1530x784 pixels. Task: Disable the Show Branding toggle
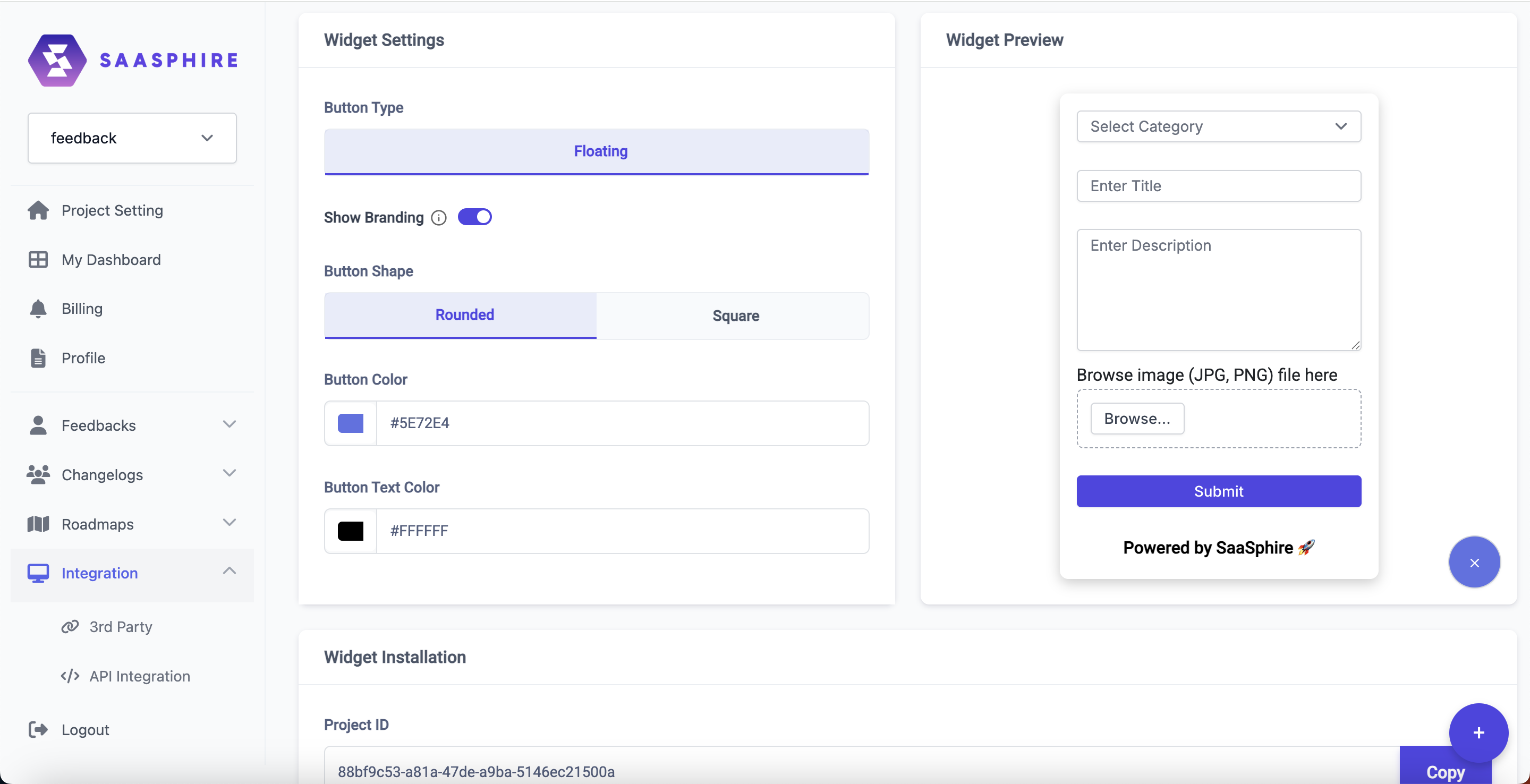pyautogui.click(x=474, y=217)
